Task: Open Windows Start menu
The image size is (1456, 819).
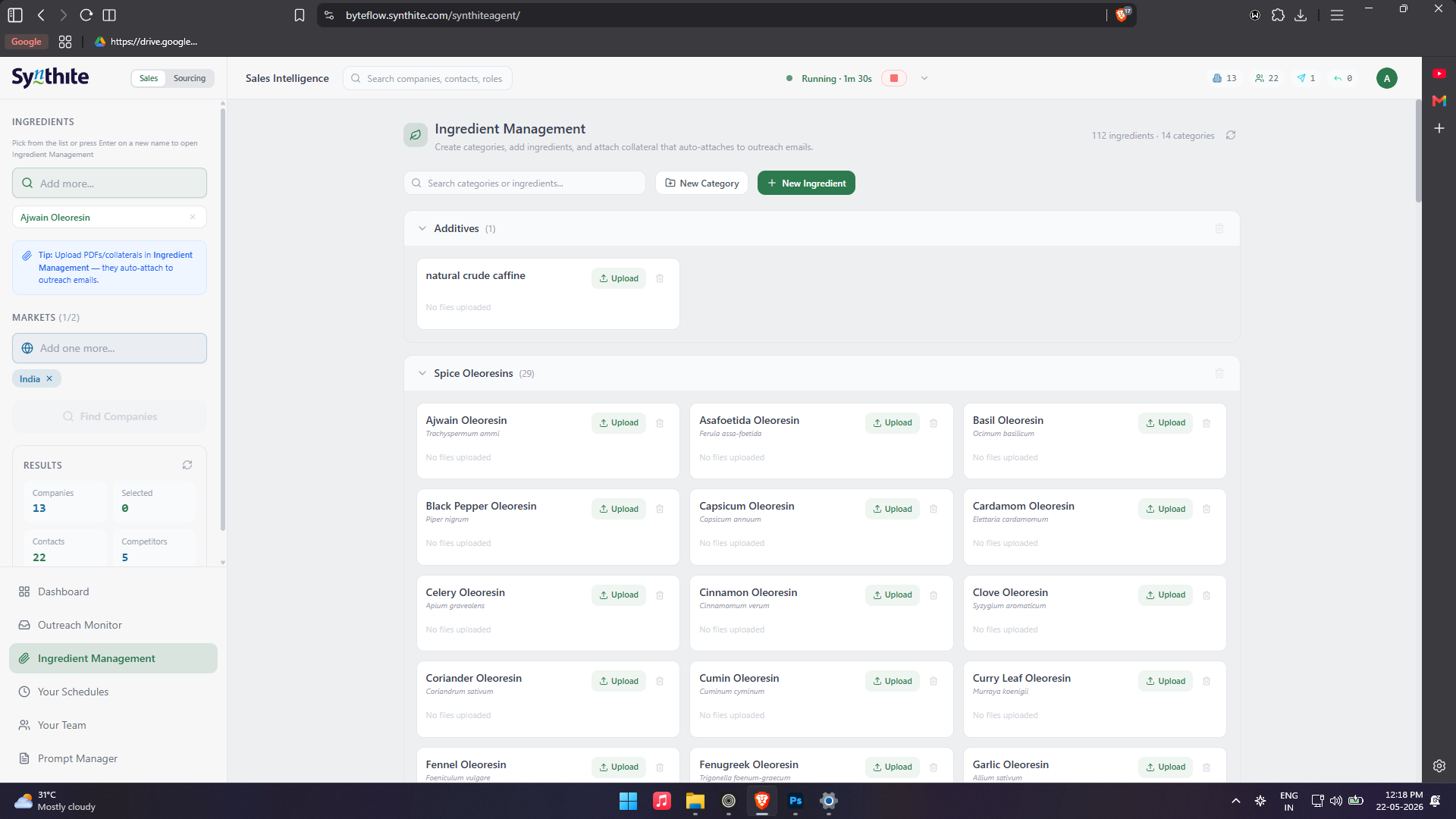Action: (x=629, y=801)
